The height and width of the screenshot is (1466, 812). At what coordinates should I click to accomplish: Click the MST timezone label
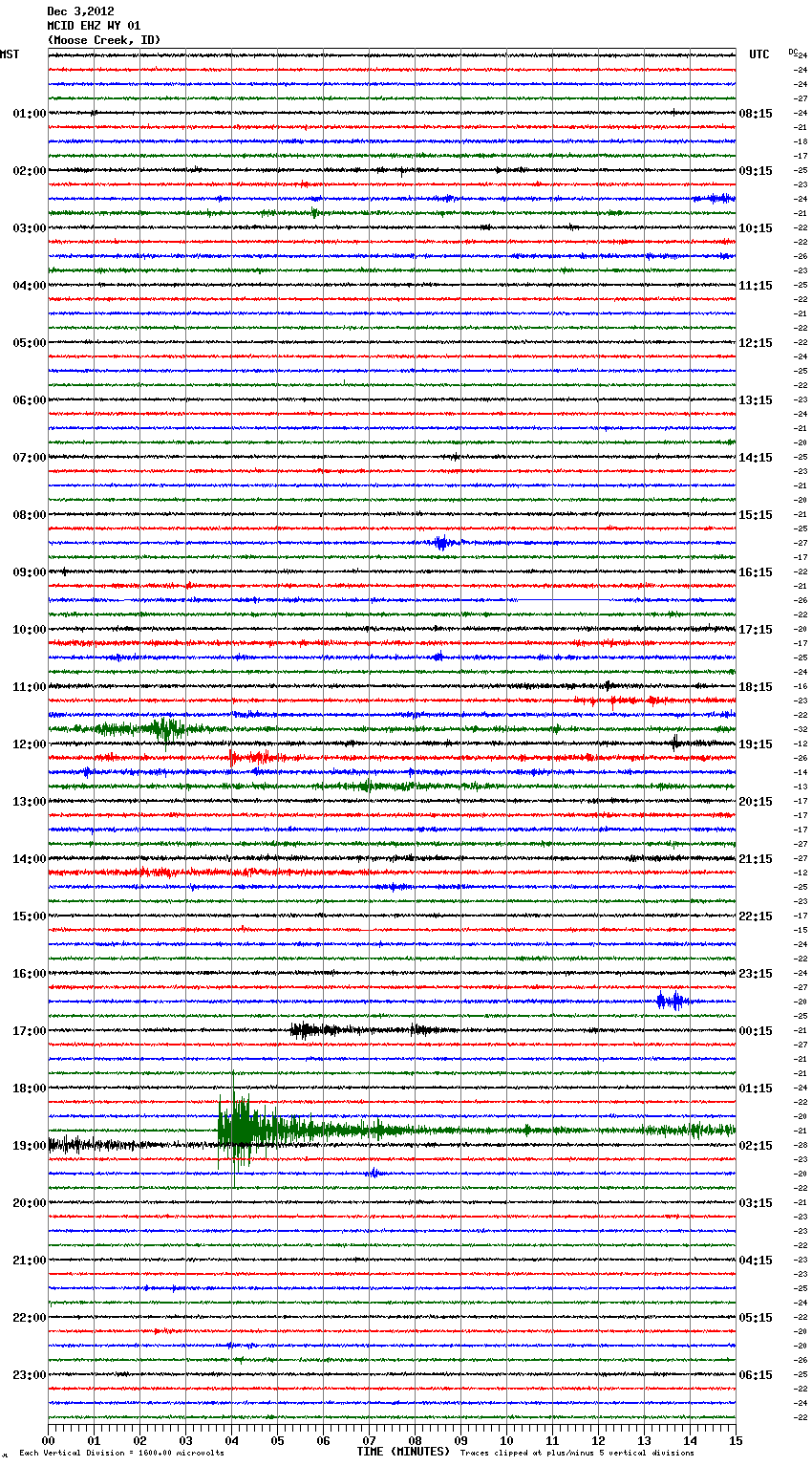[10, 54]
